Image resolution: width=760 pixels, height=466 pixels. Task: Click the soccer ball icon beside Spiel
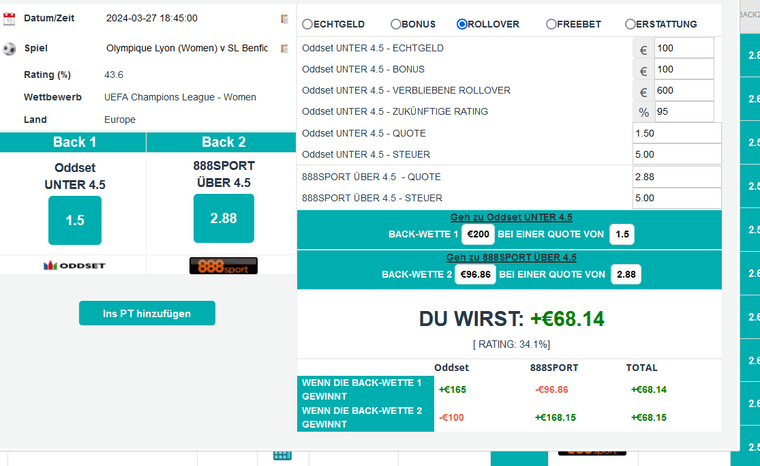[x=9, y=48]
